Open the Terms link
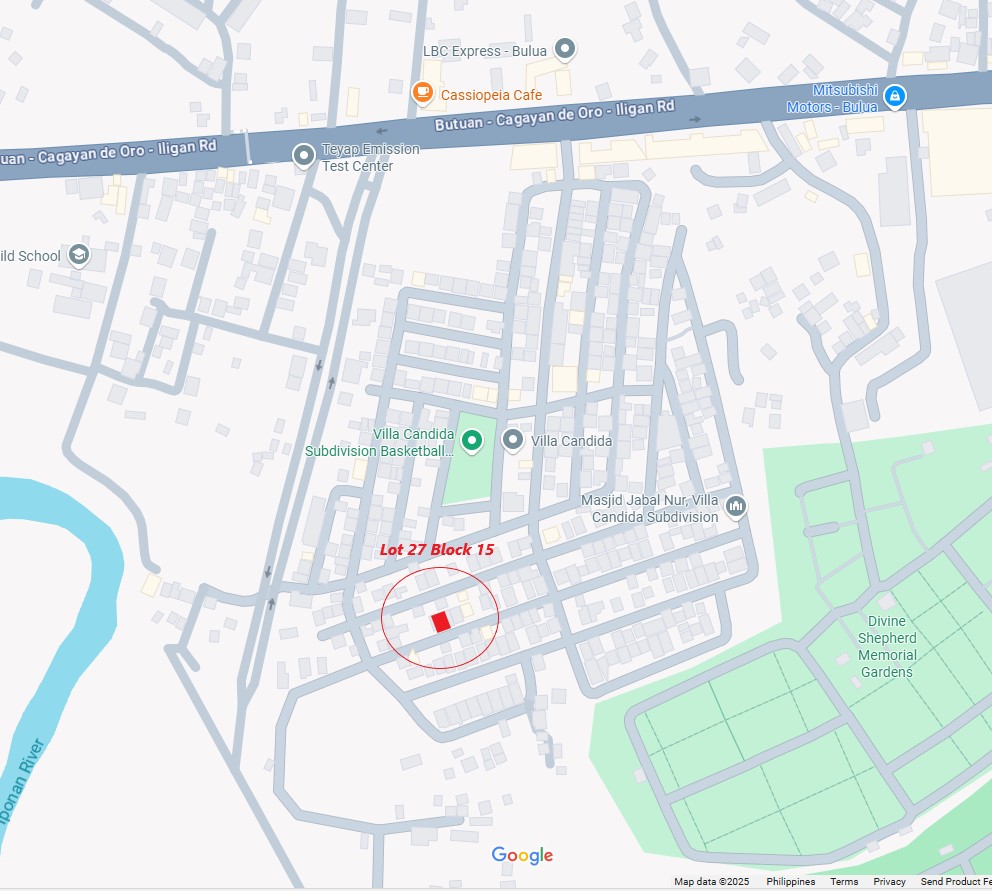The image size is (992, 891). [844, 882]
